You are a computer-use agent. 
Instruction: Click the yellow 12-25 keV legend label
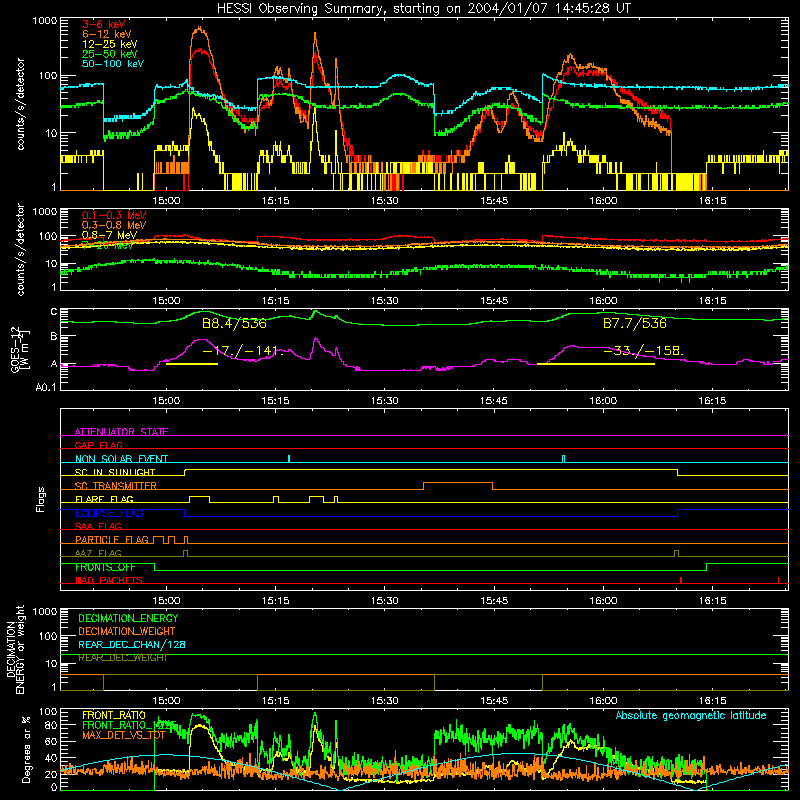coord(109,44)
